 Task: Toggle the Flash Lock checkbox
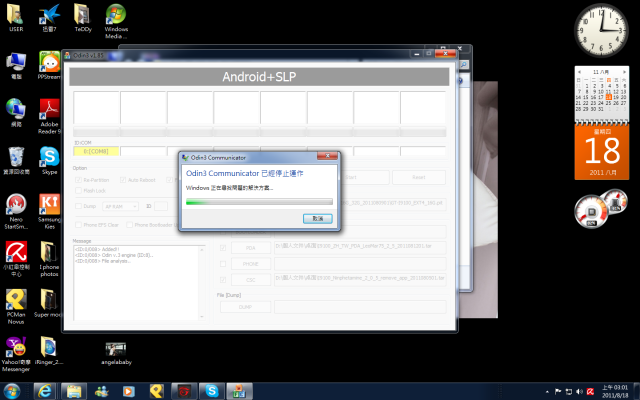tap(78, 191)
